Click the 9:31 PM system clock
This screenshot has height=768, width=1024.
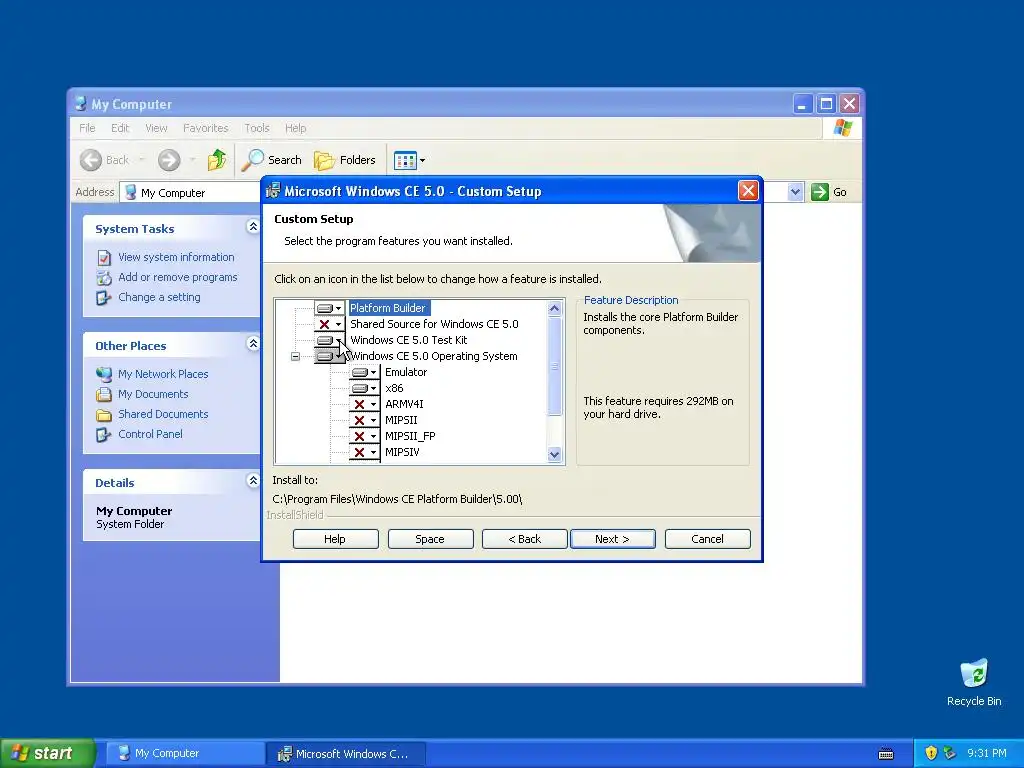(x=987, y=753)
